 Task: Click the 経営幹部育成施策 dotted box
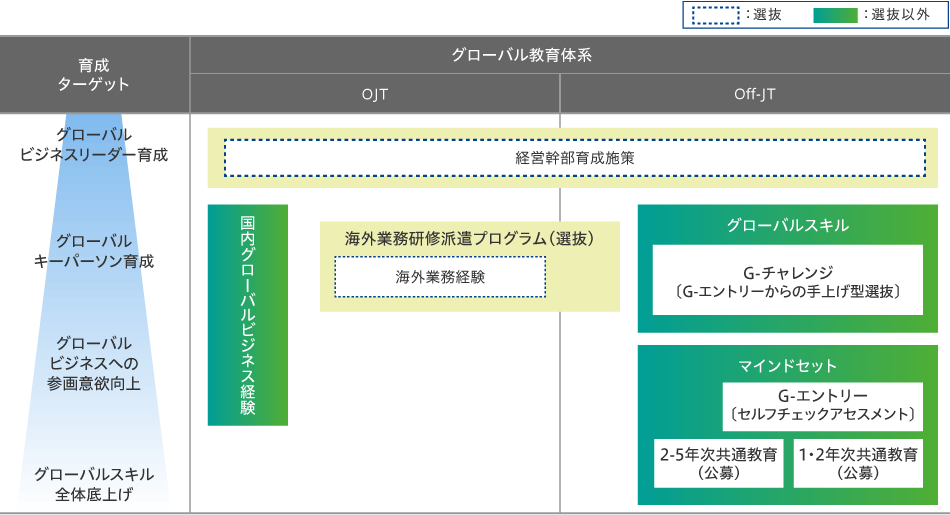coord(575,158)
